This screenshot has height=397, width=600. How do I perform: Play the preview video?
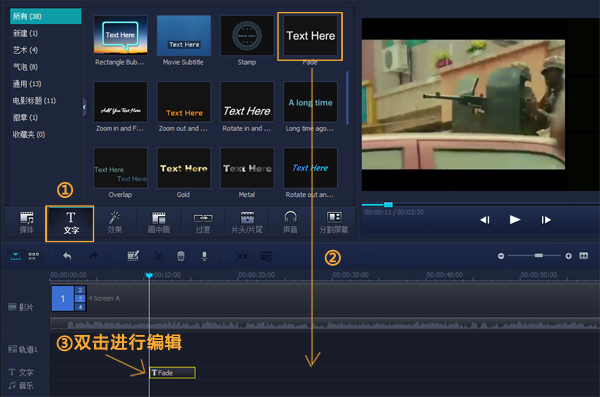tap(515, 220)
